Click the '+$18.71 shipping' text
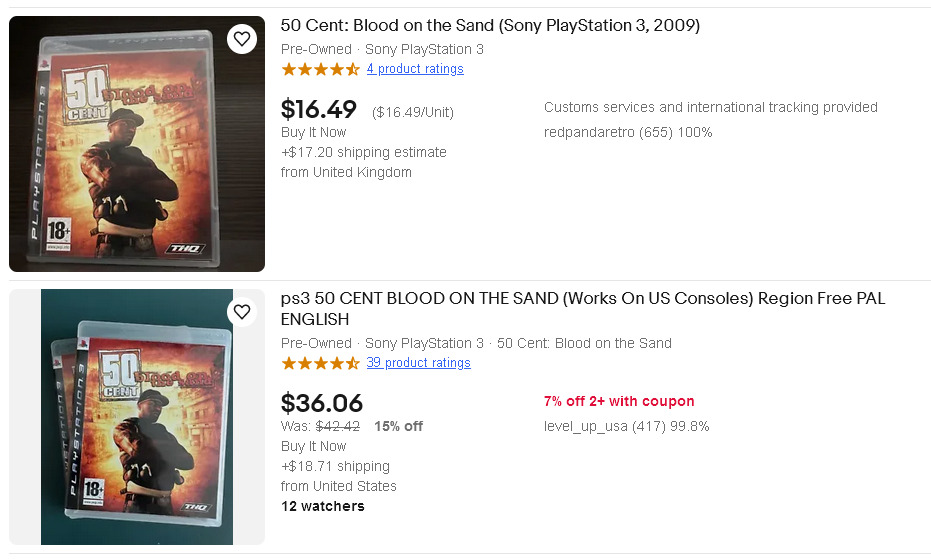The width and height of the screenshot is (931, 559). coord(335,466)
